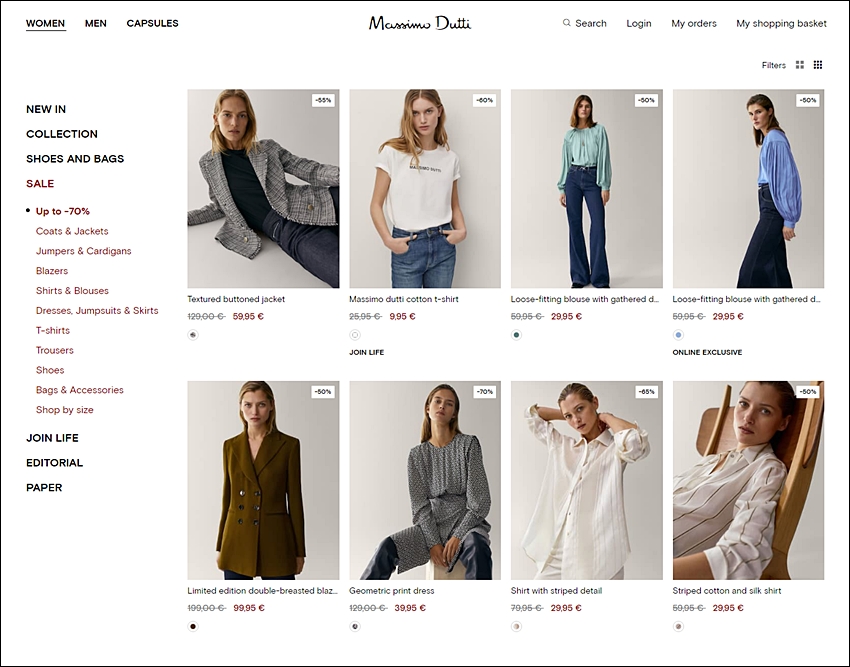Open the Filters panel

[774, 65]
